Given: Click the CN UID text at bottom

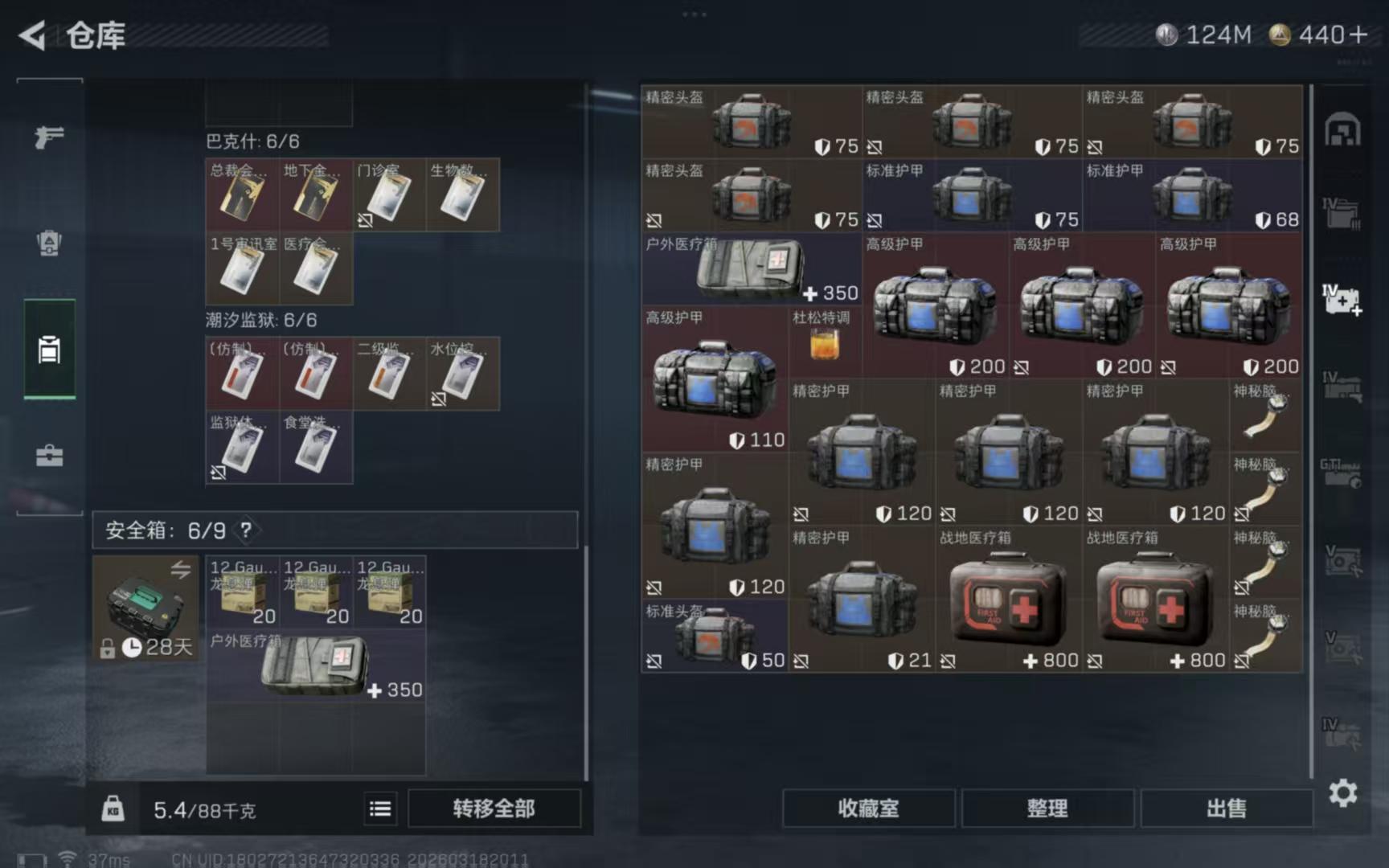Looking at the screenshot, I should (x=350, y=860).
